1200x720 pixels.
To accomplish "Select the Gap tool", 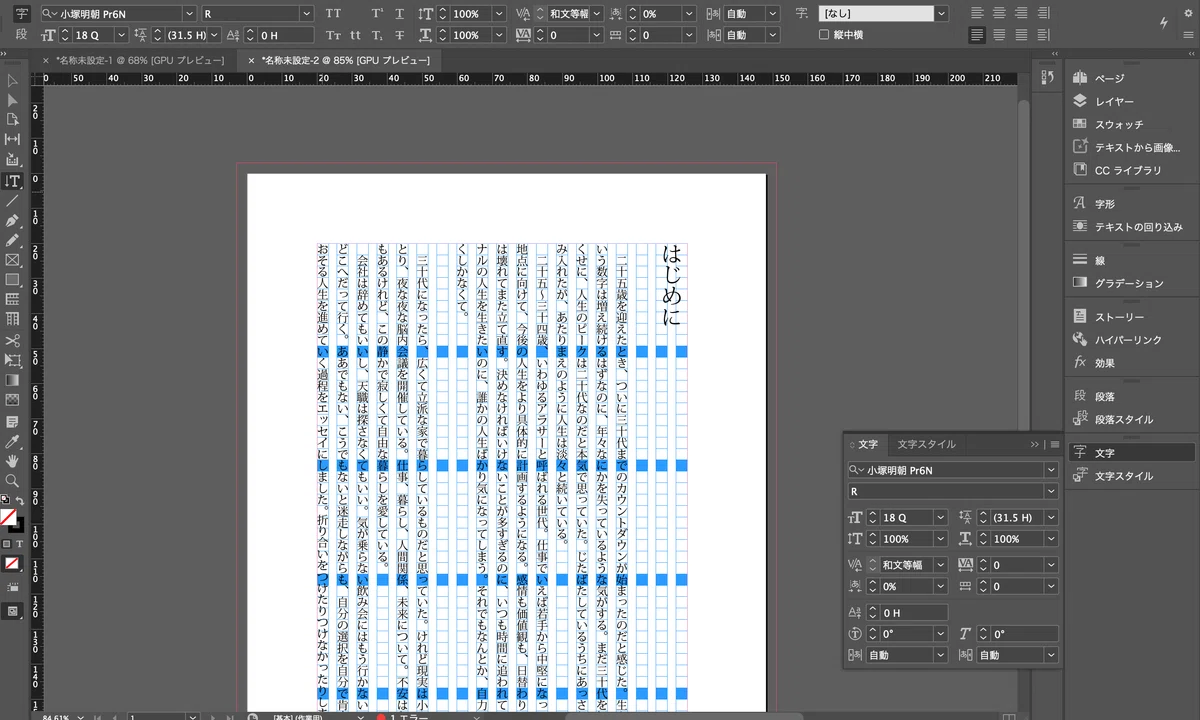I will (12, 139).
